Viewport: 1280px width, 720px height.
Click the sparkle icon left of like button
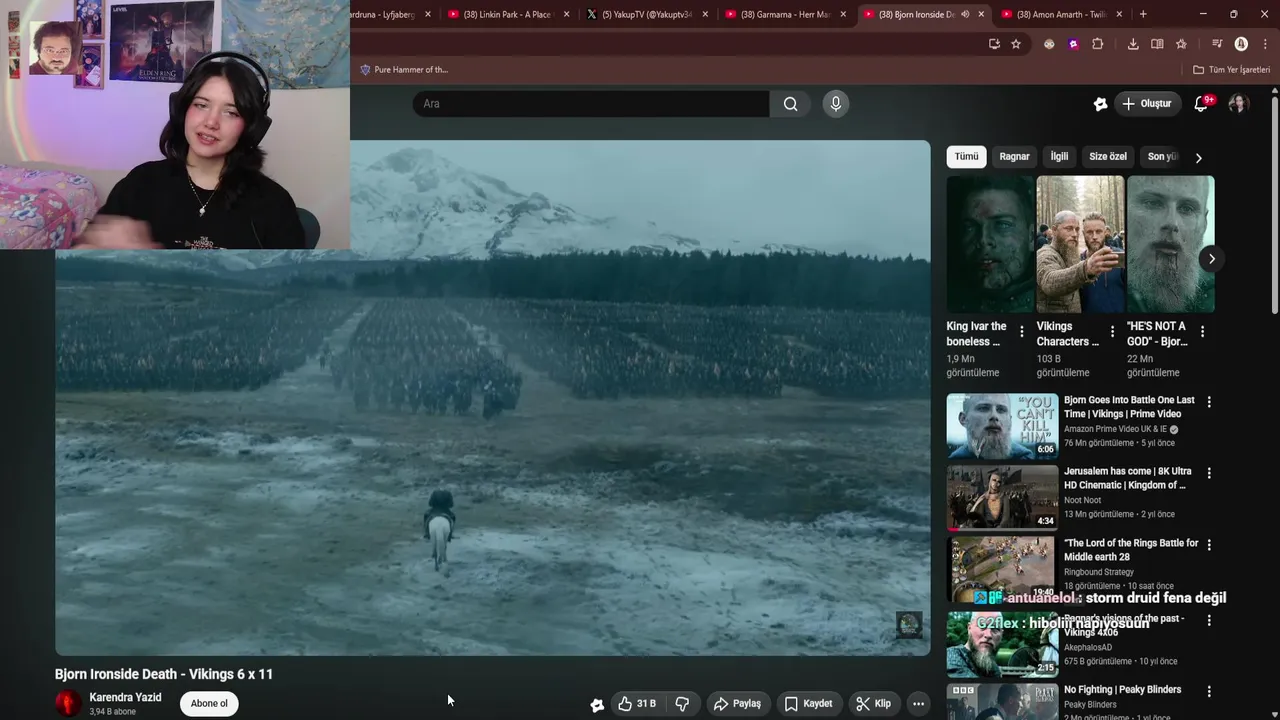tap(597, 705)
